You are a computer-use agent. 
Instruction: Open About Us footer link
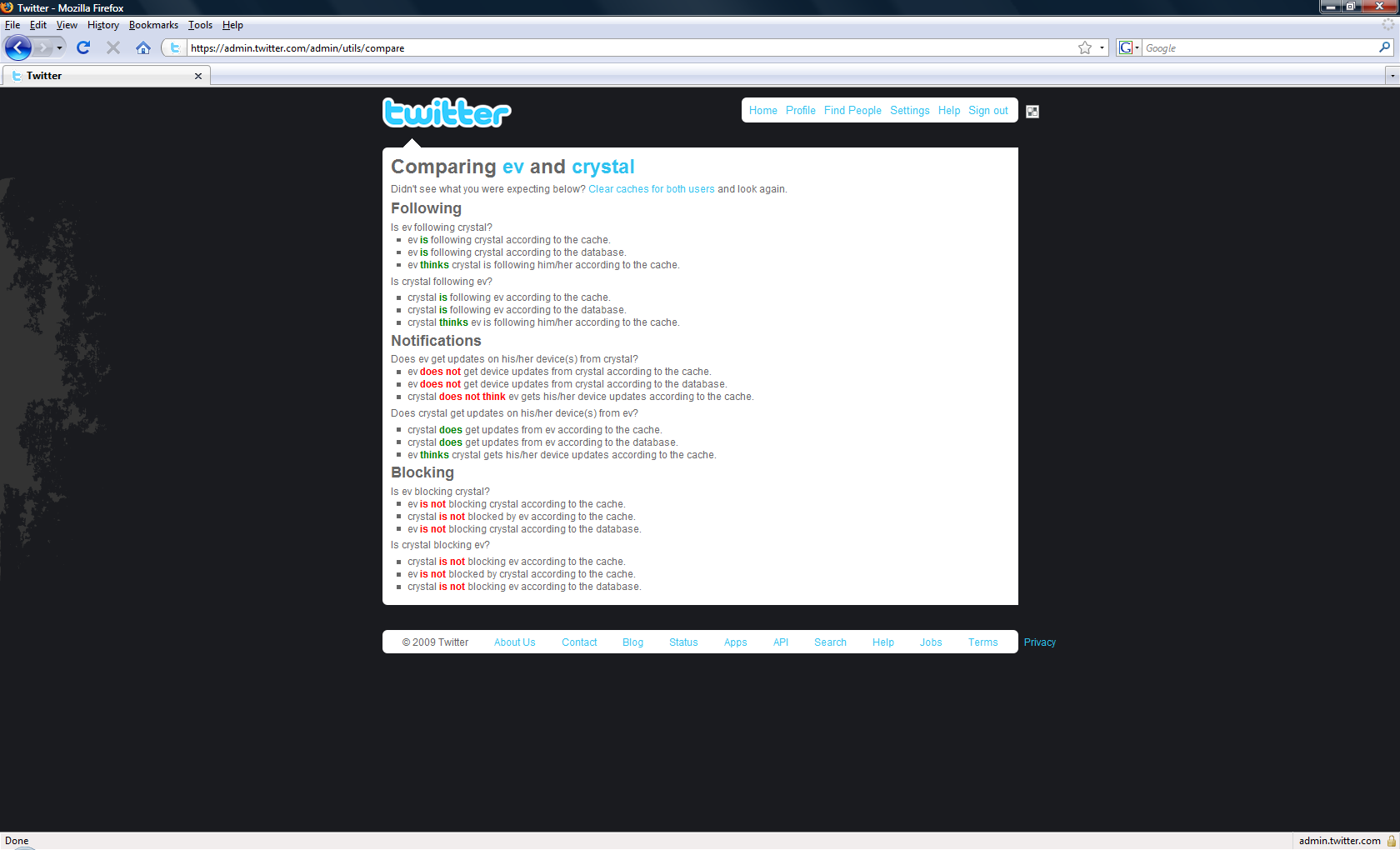click(515, 642)
